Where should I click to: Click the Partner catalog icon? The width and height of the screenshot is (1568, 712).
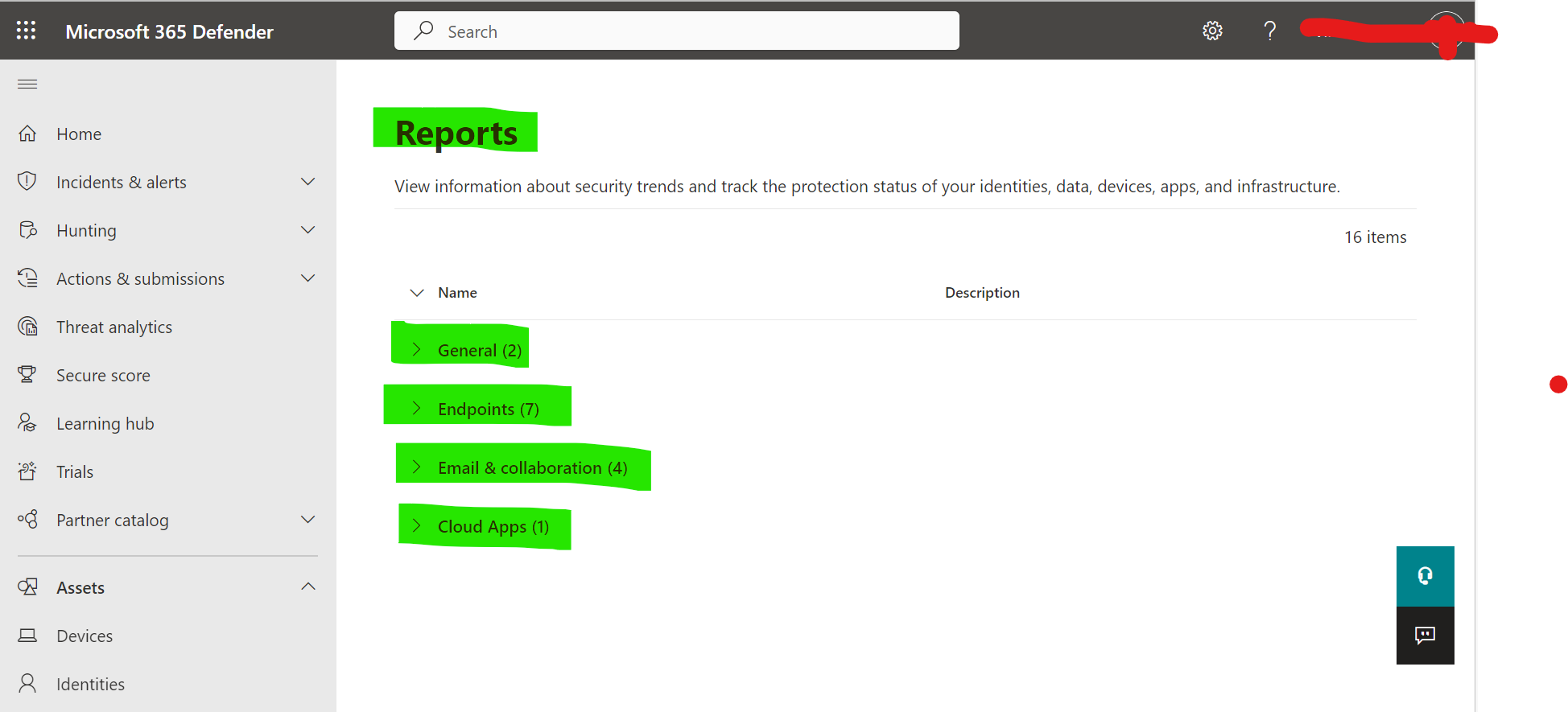[x=27, y=520]
